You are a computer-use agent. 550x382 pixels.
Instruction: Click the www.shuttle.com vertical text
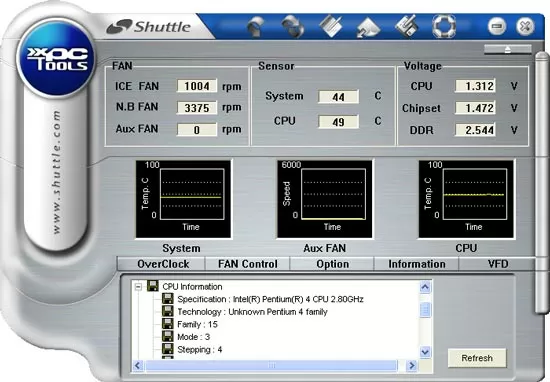pyautogui.click(x=56, y=172)
